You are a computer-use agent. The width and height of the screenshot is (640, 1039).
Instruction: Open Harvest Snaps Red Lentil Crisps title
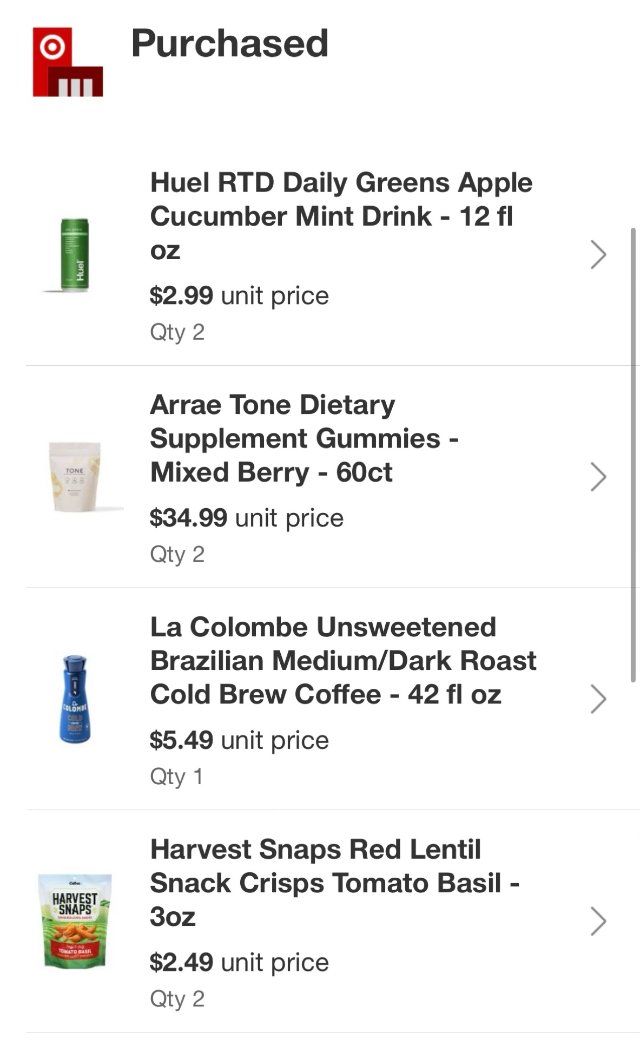[x=334, y=882]
